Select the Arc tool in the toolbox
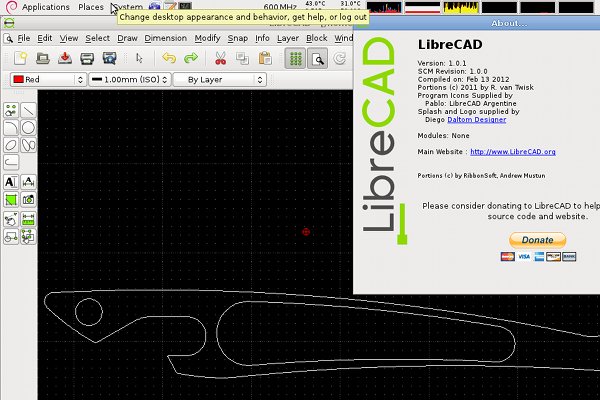The height and width of the screenshot is (400, 600). click(x=11, y=128)
